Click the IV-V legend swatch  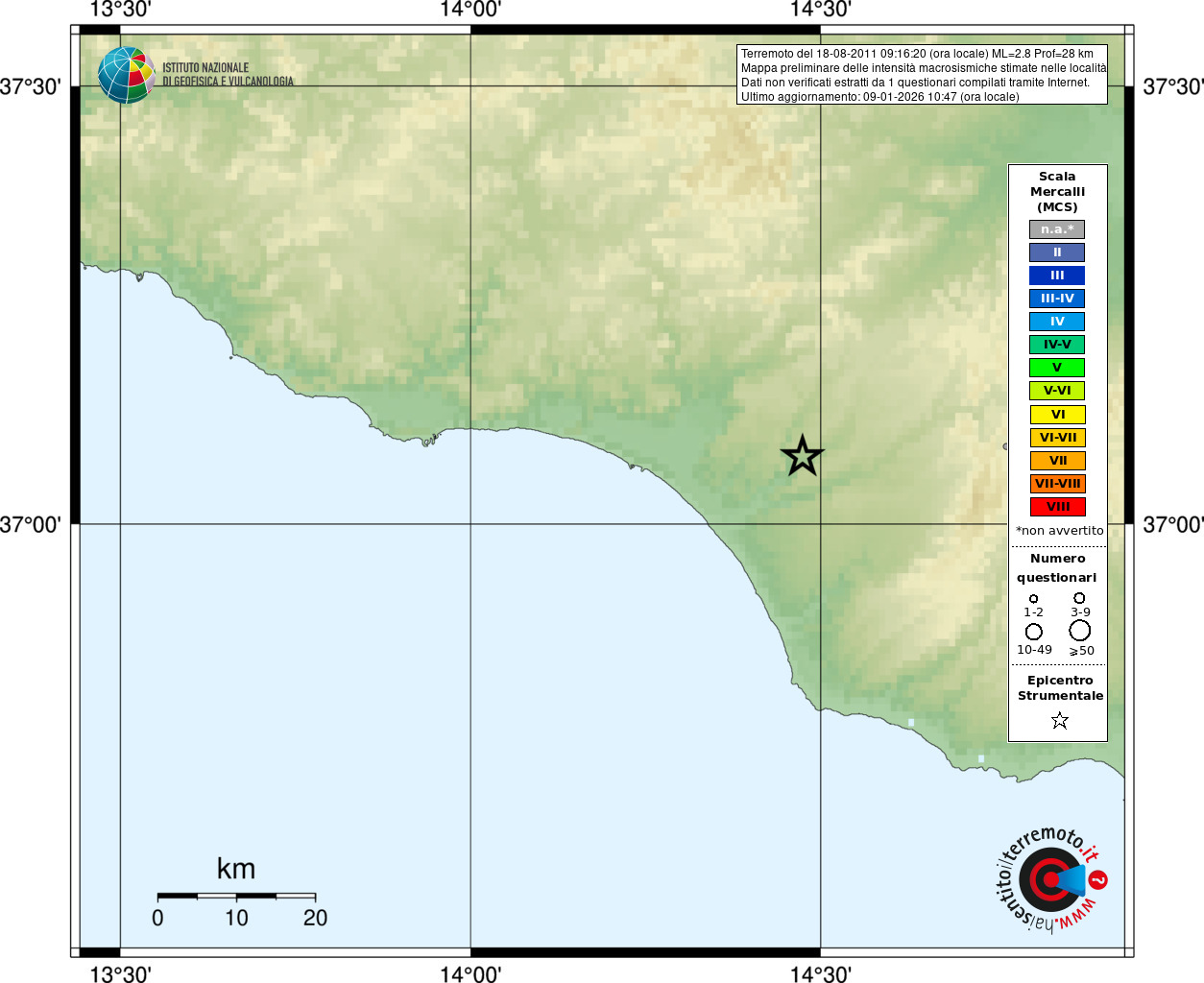tap(1057, 345)
